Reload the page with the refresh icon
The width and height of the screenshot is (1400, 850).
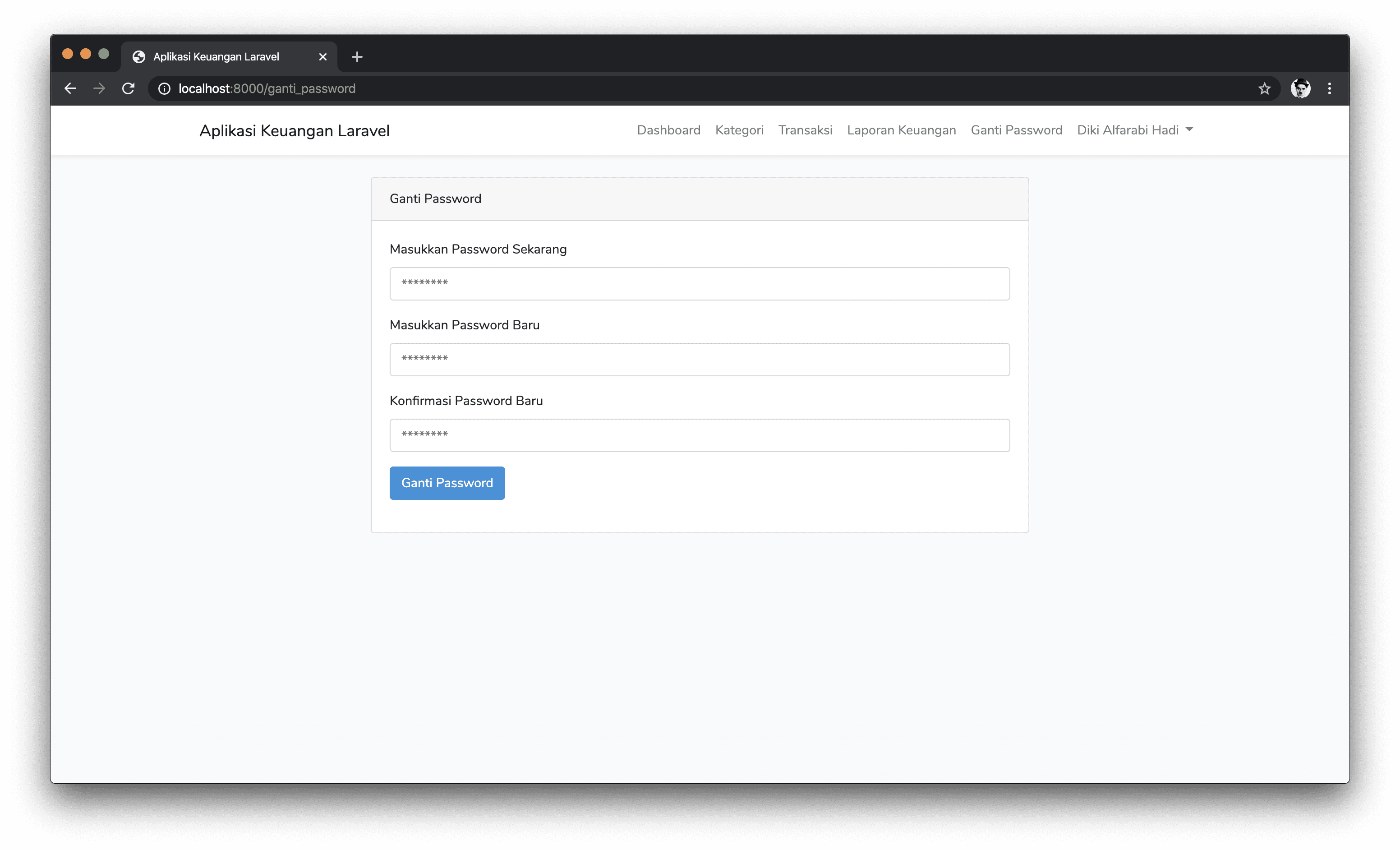[129, 88]
